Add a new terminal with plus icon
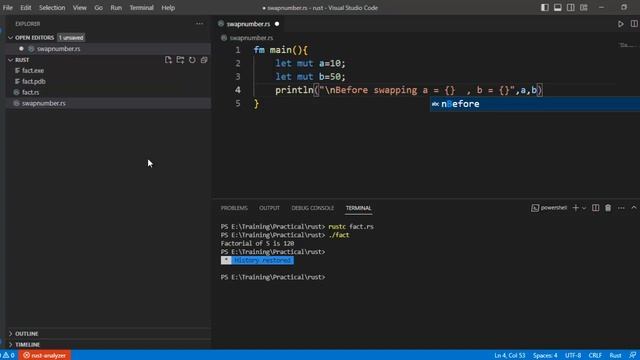Screen dimensions: 640x360 click(x=576, y=208)
